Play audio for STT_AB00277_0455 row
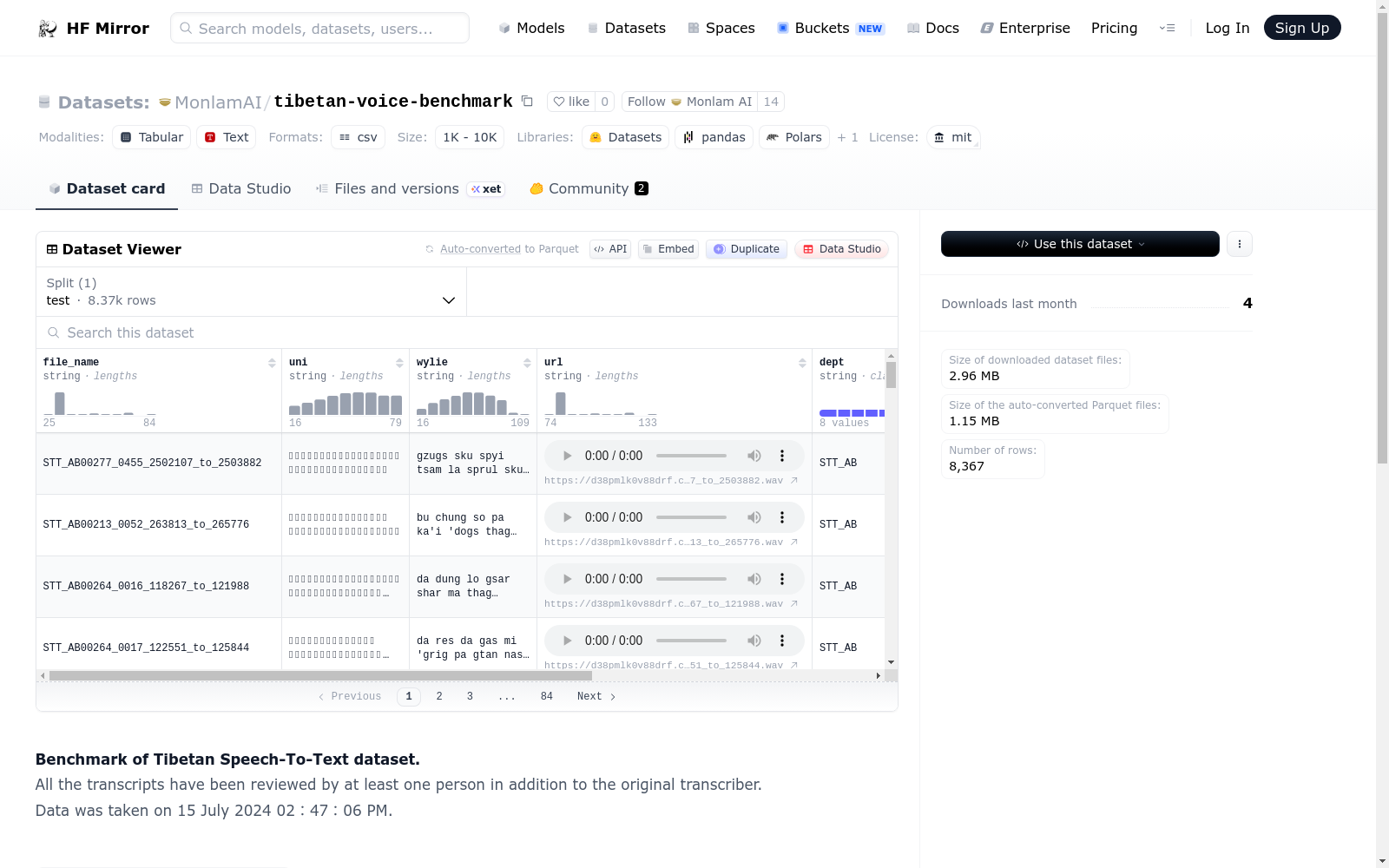 coord(567,456)
